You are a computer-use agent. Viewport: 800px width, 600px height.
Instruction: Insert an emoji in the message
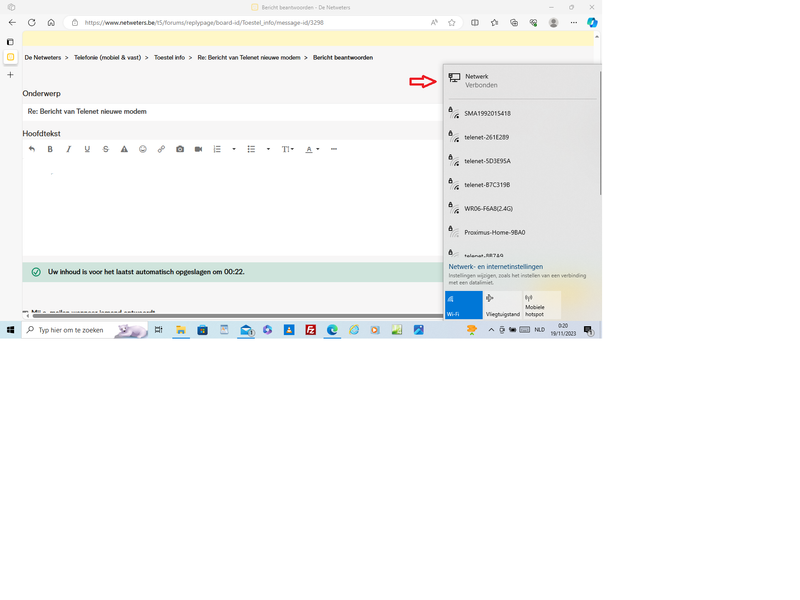(x=143, y=149)
